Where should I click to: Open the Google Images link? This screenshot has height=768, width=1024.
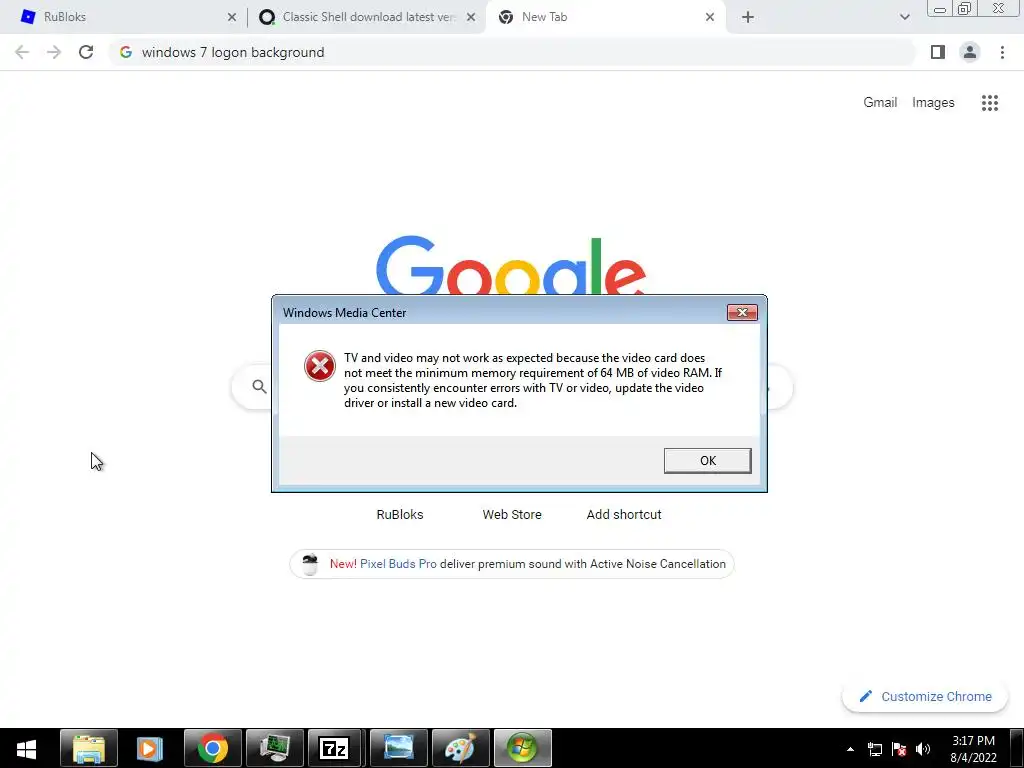(x=933, y=103)
